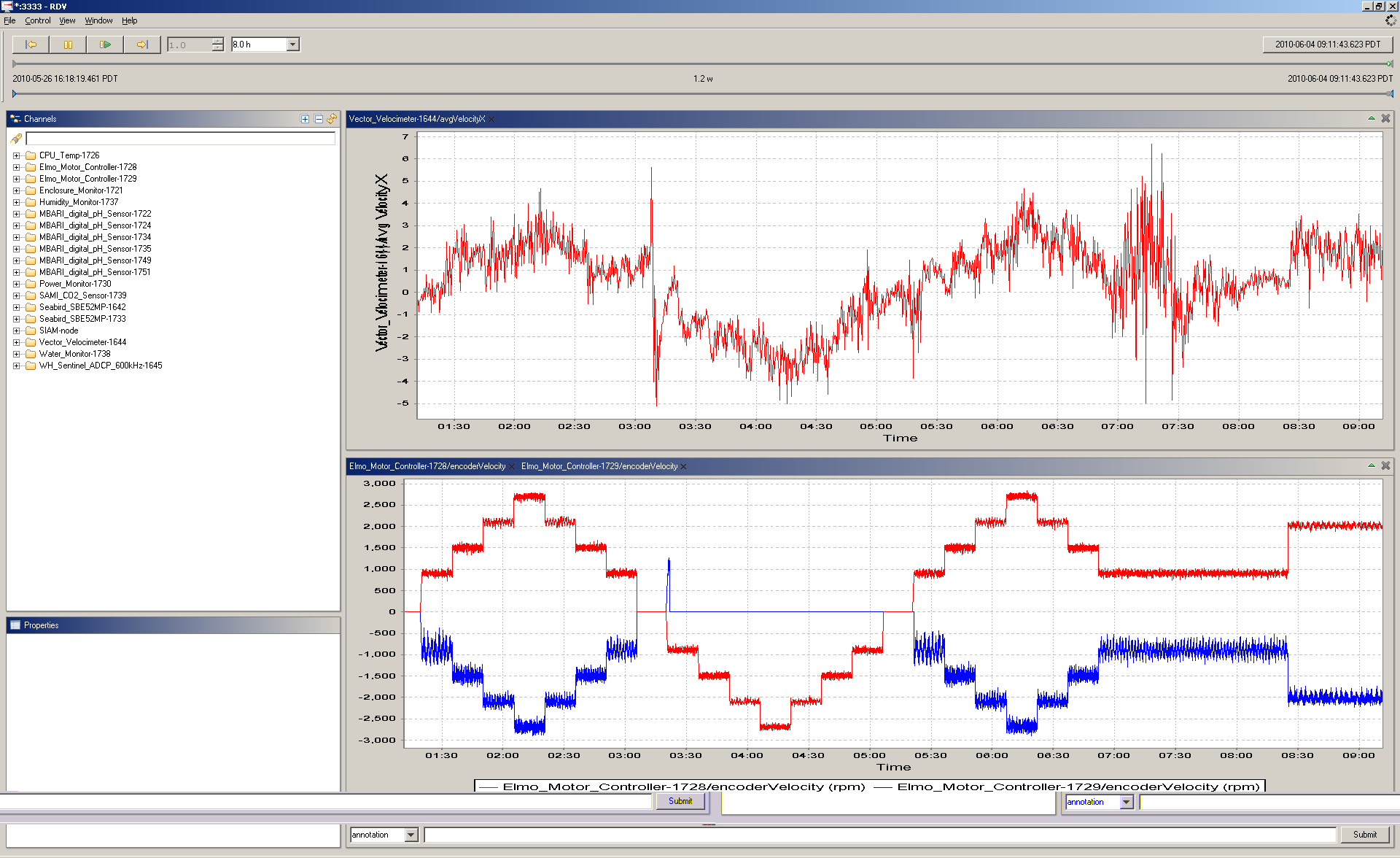The image size is (1400, 858).
Task: Select the Seabird_SBE52MP-1733 channel
Action: point(82,319)
